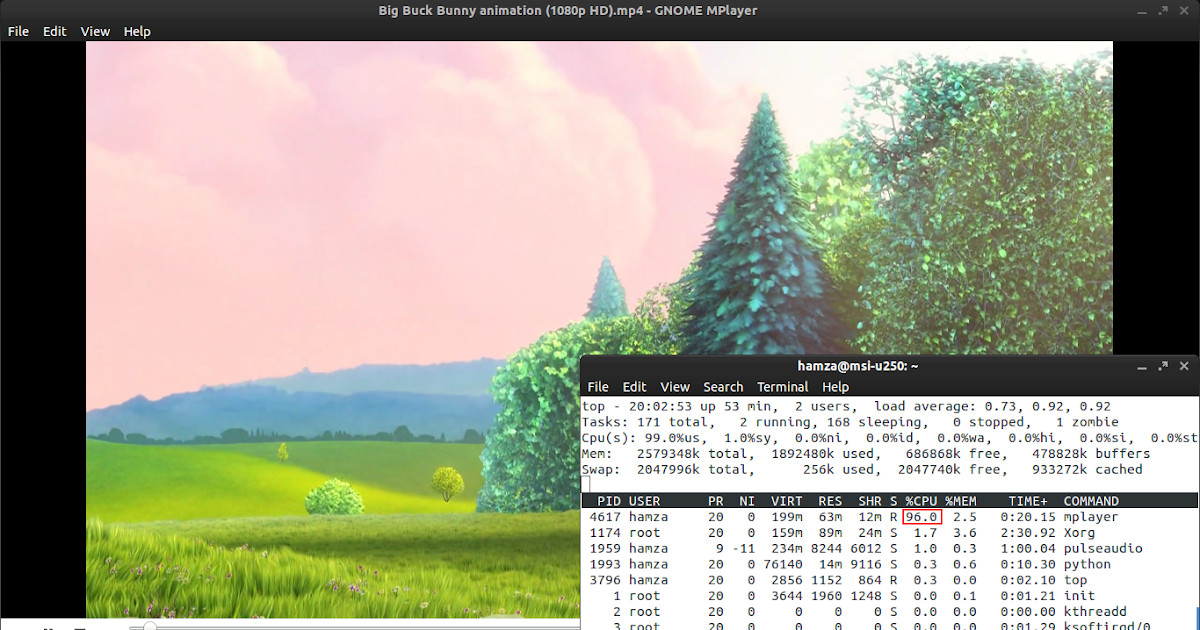Click the TIME+ column header

[1028, 501]
